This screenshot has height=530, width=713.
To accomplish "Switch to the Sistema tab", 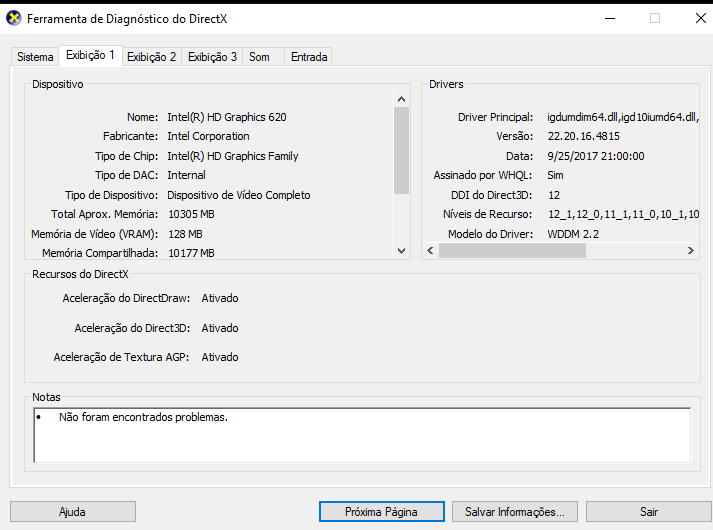I will pyautogui.click(x=35, y=57).
